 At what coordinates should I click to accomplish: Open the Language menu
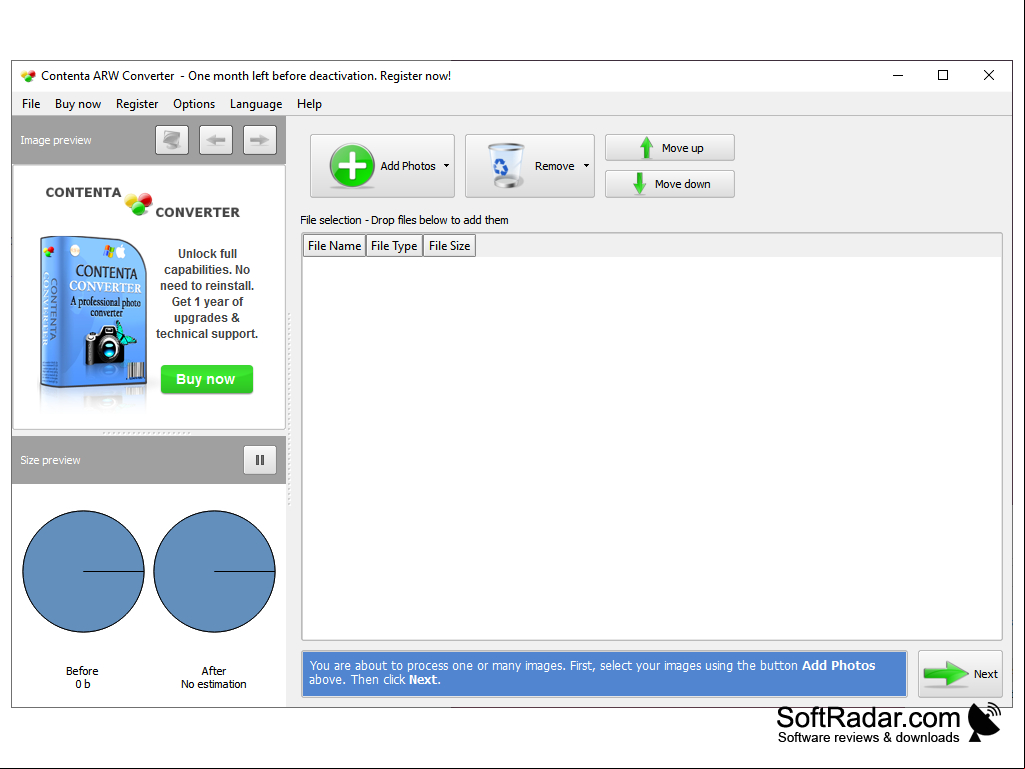(x=256, y=104)
